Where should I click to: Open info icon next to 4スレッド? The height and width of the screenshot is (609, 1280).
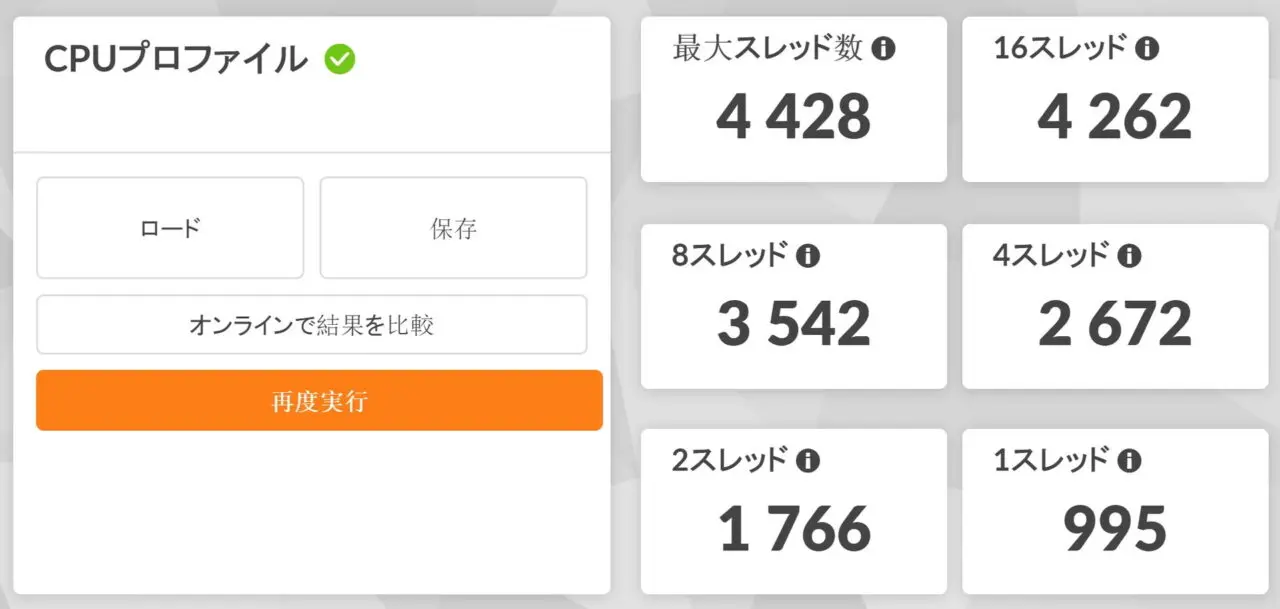[1129, 256]
